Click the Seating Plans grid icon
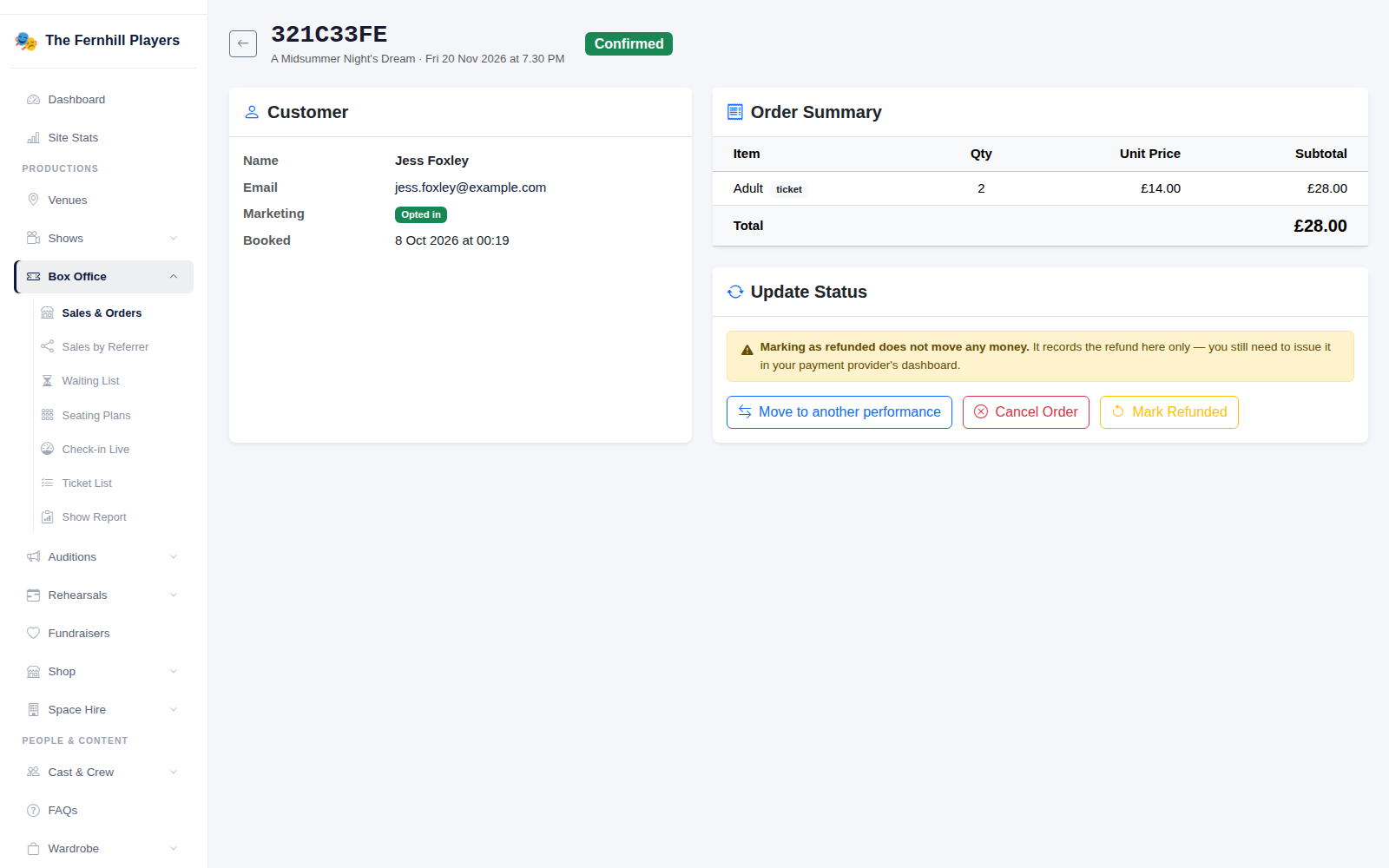This screenshot has width=1389, height=868. pos(48,415)
